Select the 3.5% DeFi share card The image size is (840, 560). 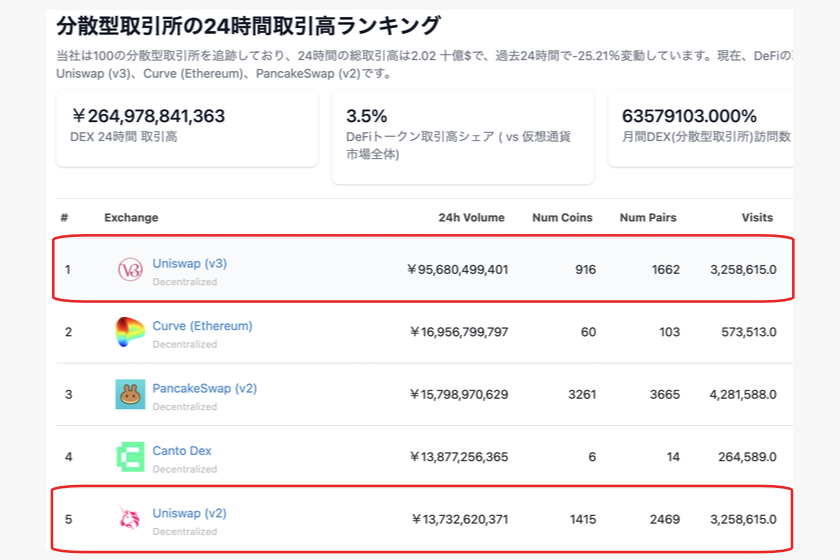click(x=463, y=137)
